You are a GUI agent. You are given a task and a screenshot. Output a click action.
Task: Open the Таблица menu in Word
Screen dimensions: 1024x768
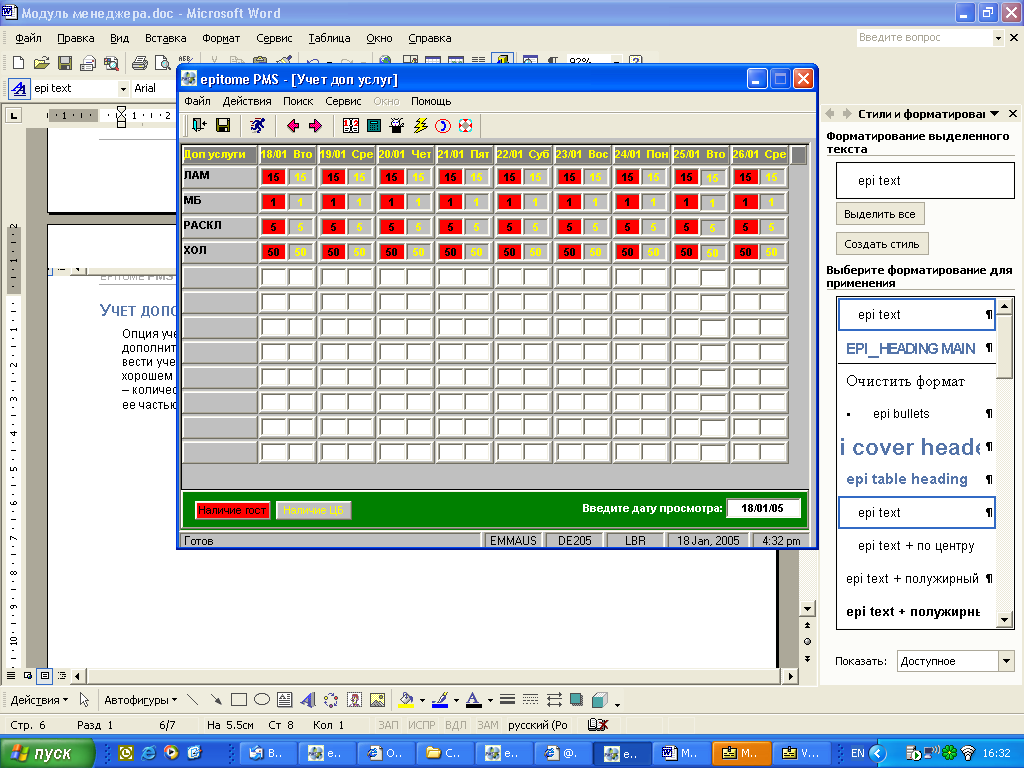point(329,38)
